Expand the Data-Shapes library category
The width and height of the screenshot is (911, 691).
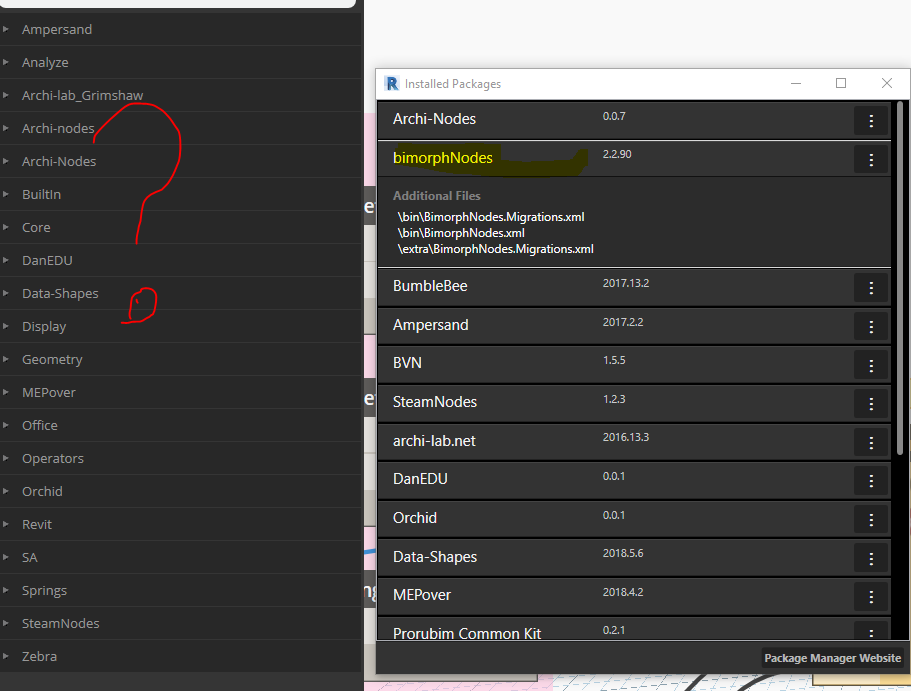tap(5, 293)
